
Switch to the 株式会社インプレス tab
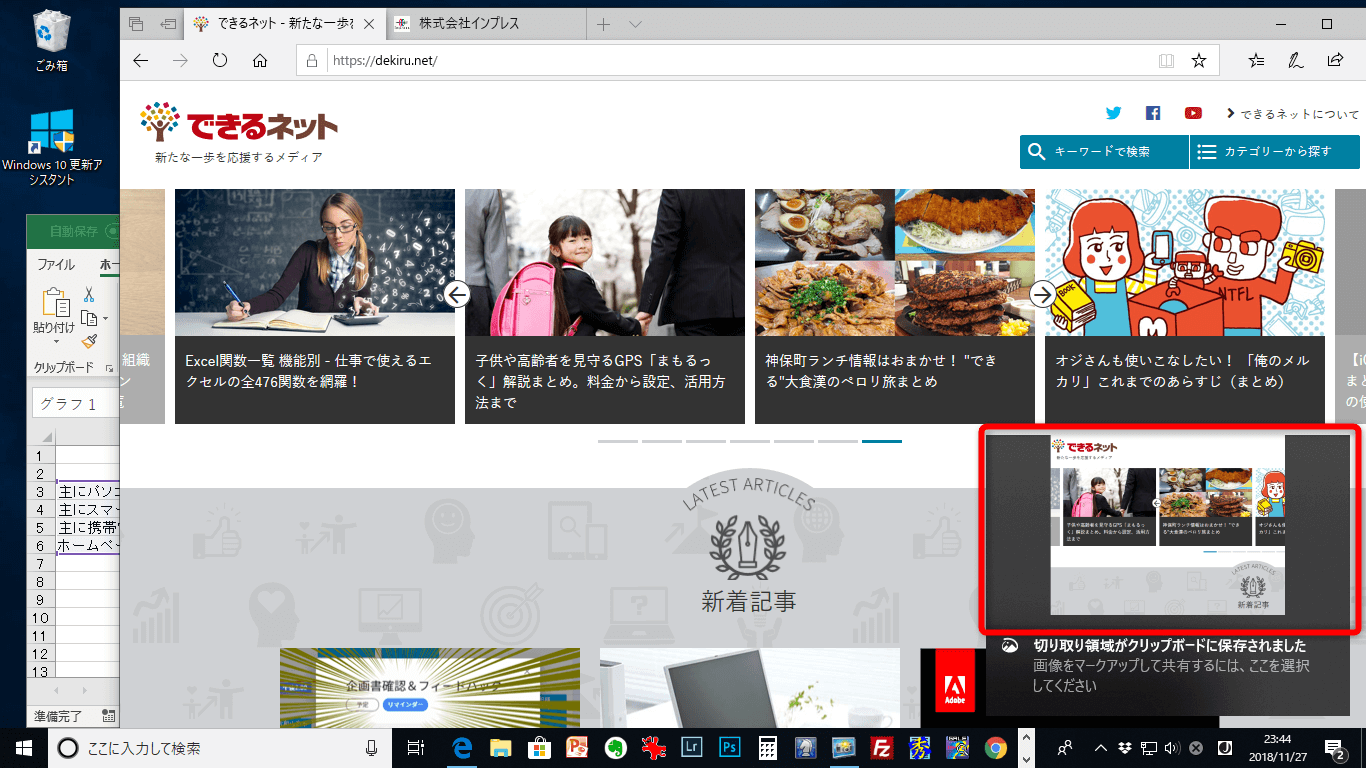click(486, 24)
